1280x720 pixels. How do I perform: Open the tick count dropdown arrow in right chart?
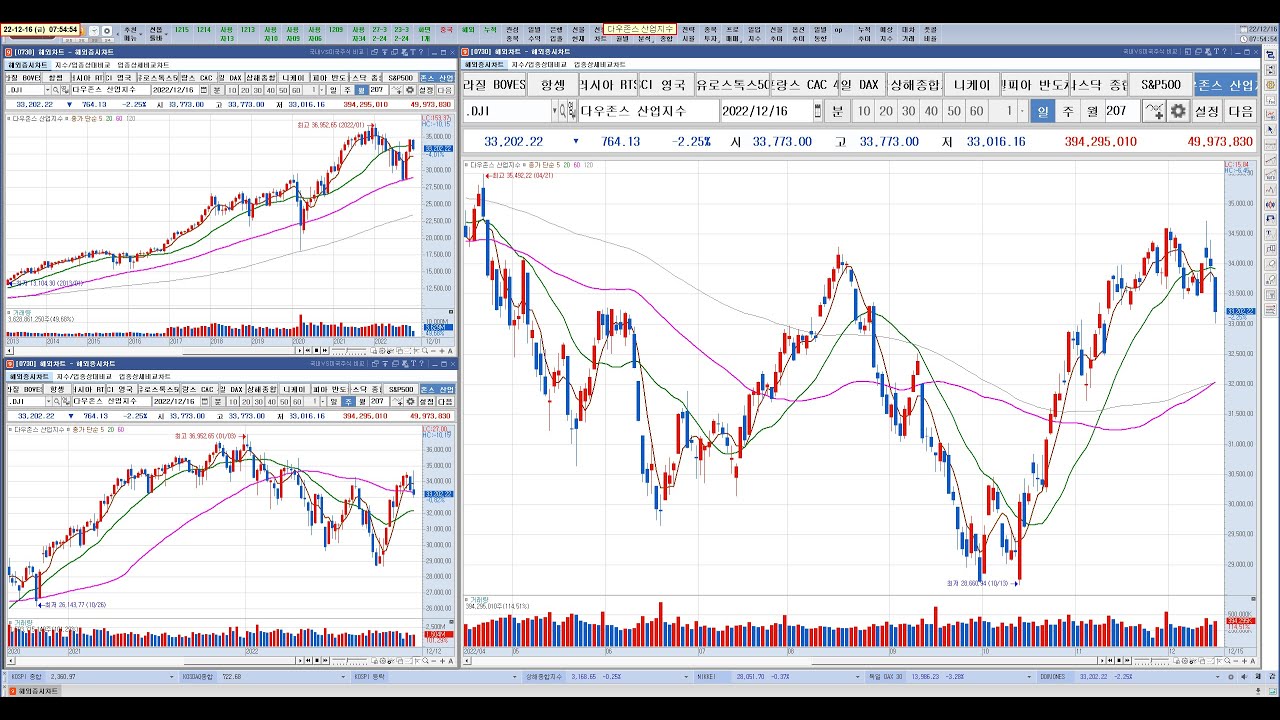(x=1022, y=110)
